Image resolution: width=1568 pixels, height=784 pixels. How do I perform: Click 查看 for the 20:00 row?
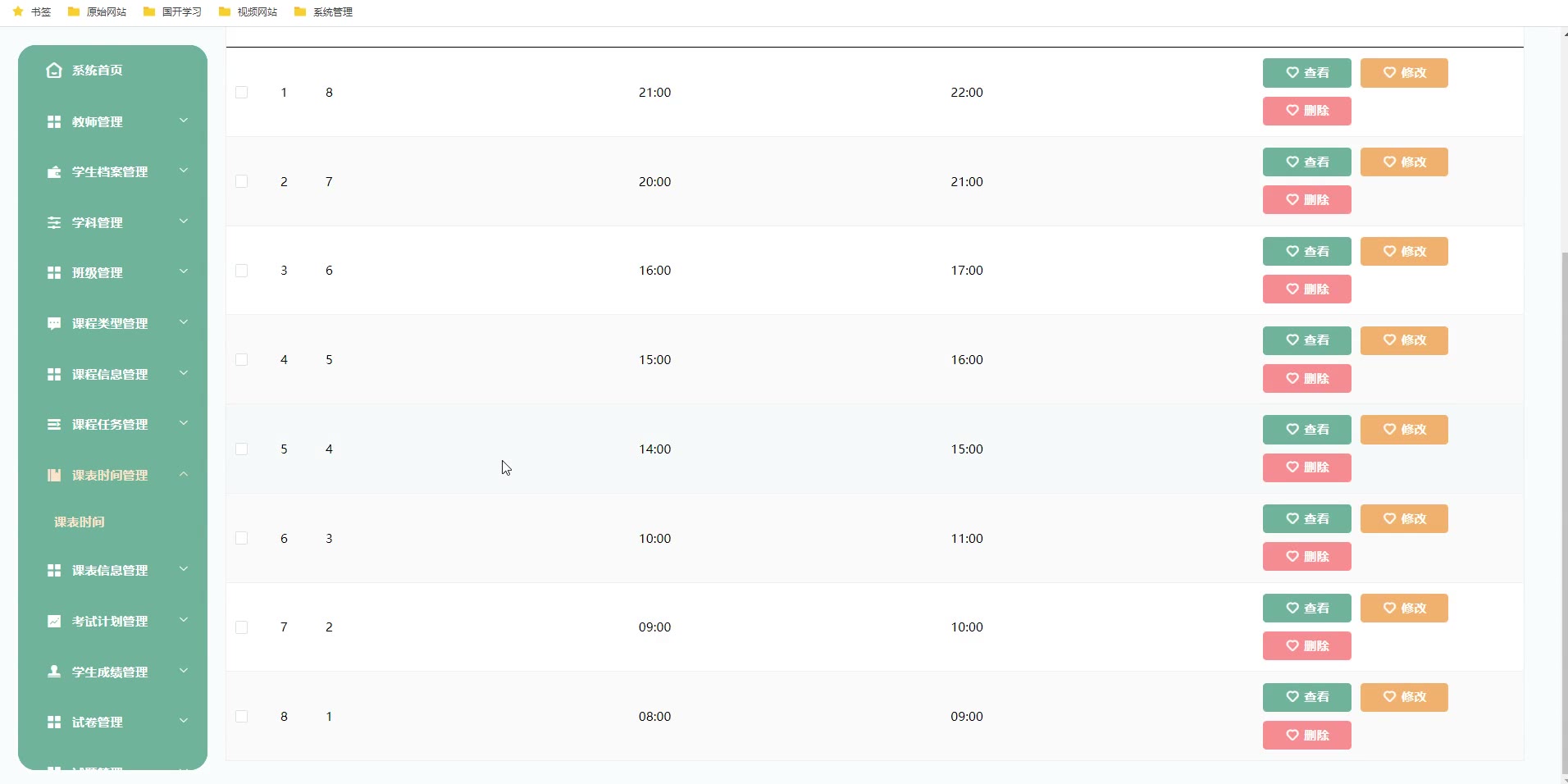point(1306,162)
